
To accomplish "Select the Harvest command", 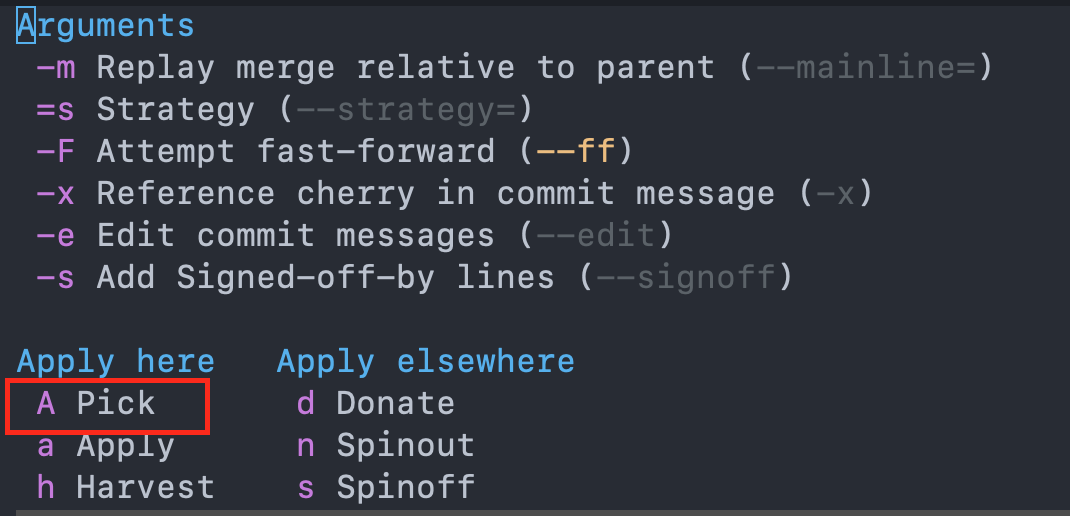I will point(126,487).
